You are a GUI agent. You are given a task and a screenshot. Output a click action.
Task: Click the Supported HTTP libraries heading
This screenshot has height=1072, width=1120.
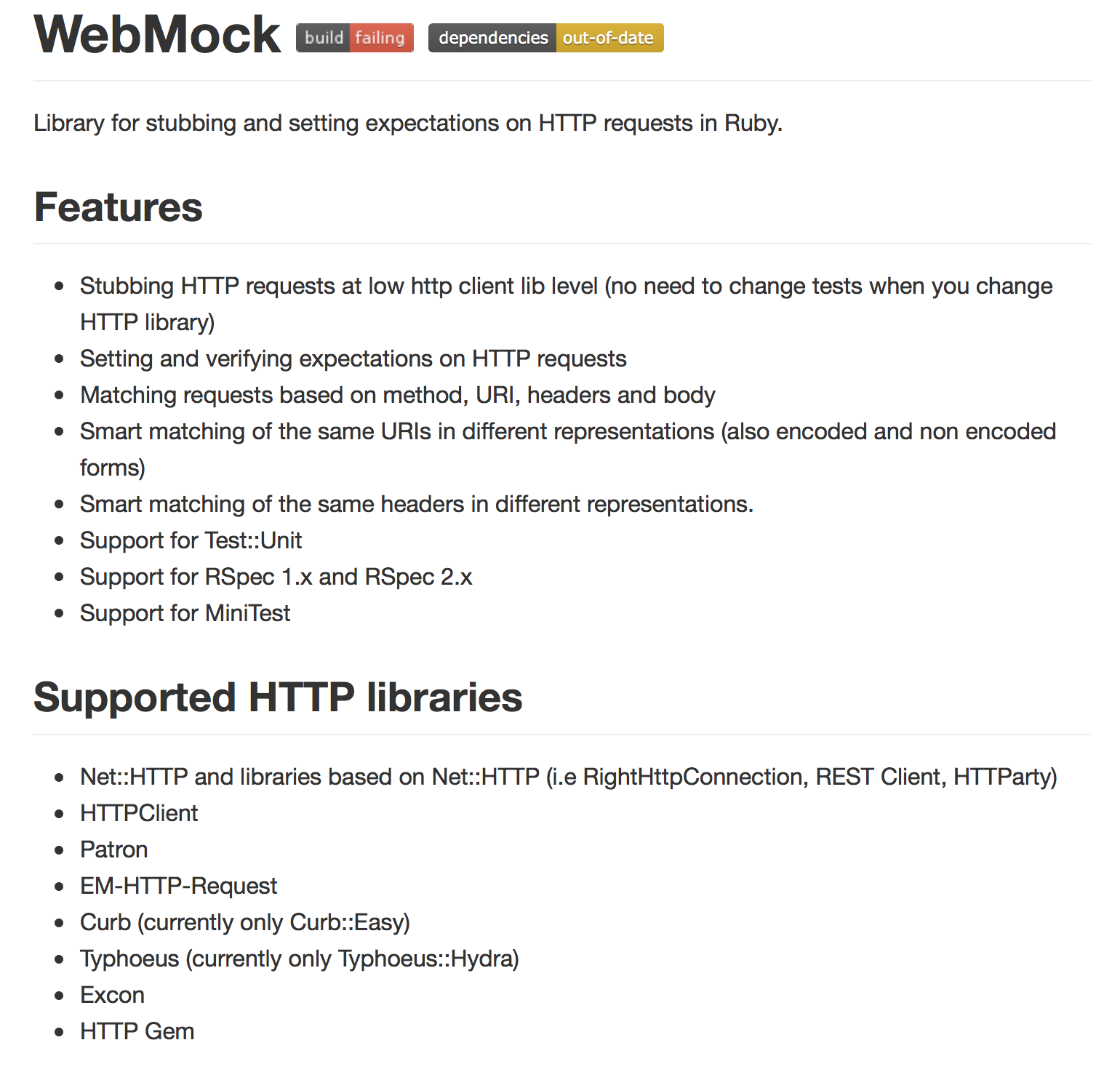[278, 697]
